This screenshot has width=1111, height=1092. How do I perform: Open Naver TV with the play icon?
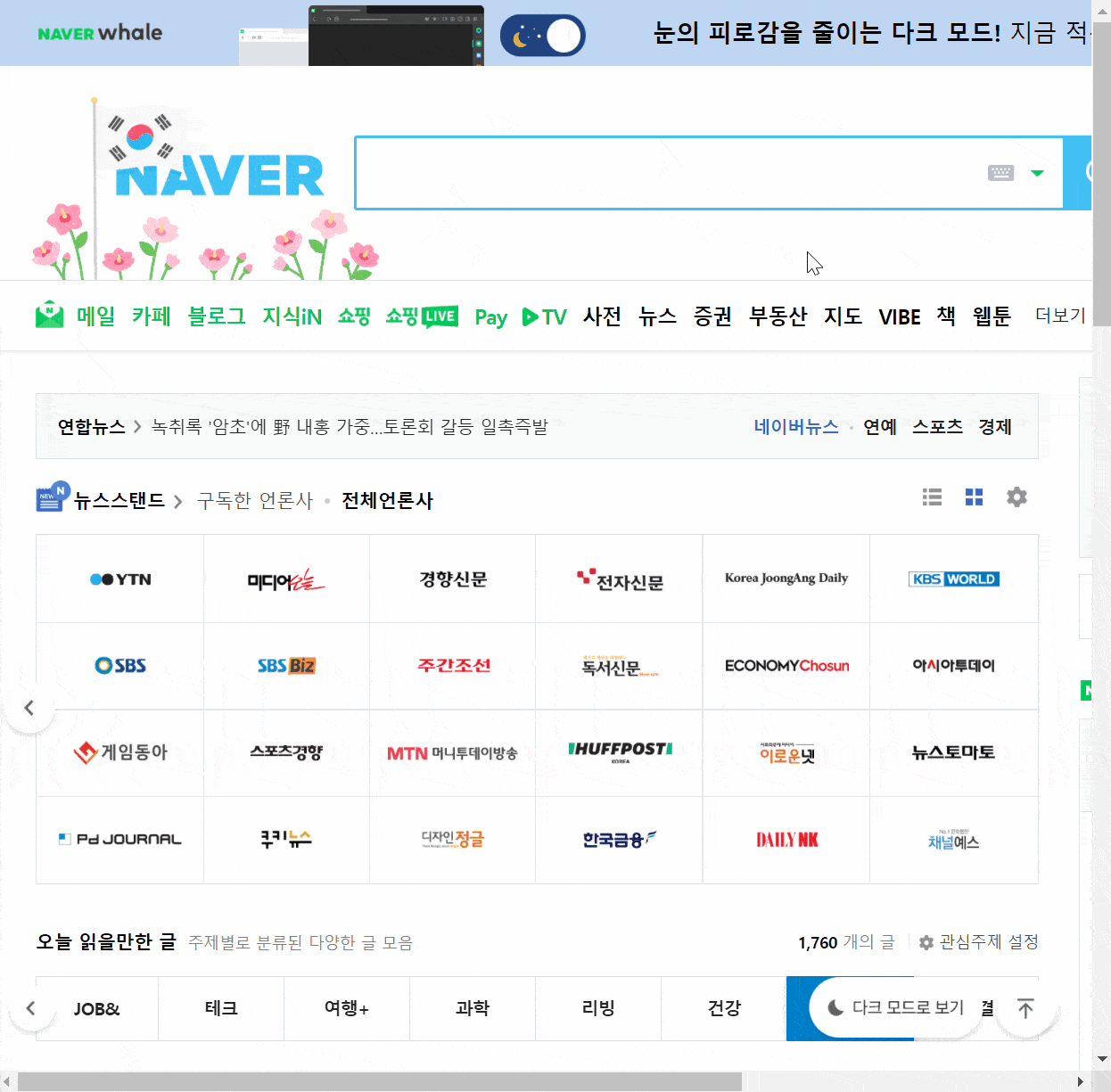[545, 316]
